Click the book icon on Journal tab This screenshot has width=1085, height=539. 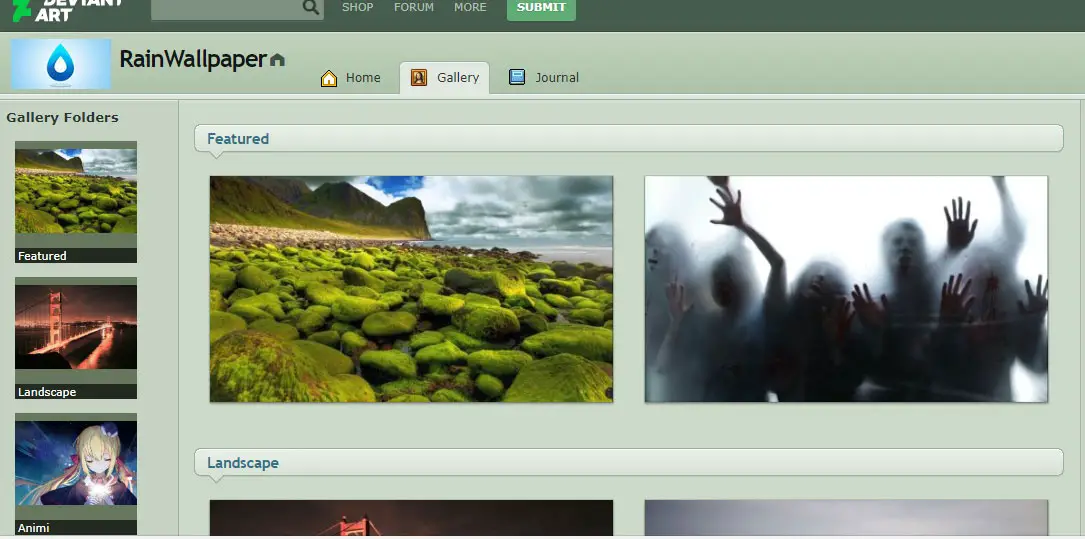517,77
